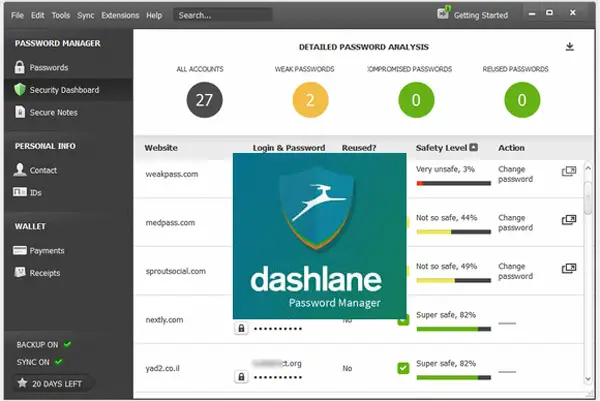Click medpass.com 44% safety bar
Image resolution: width=600 pixels, height=401 pixels.
(x=453, y=232)
